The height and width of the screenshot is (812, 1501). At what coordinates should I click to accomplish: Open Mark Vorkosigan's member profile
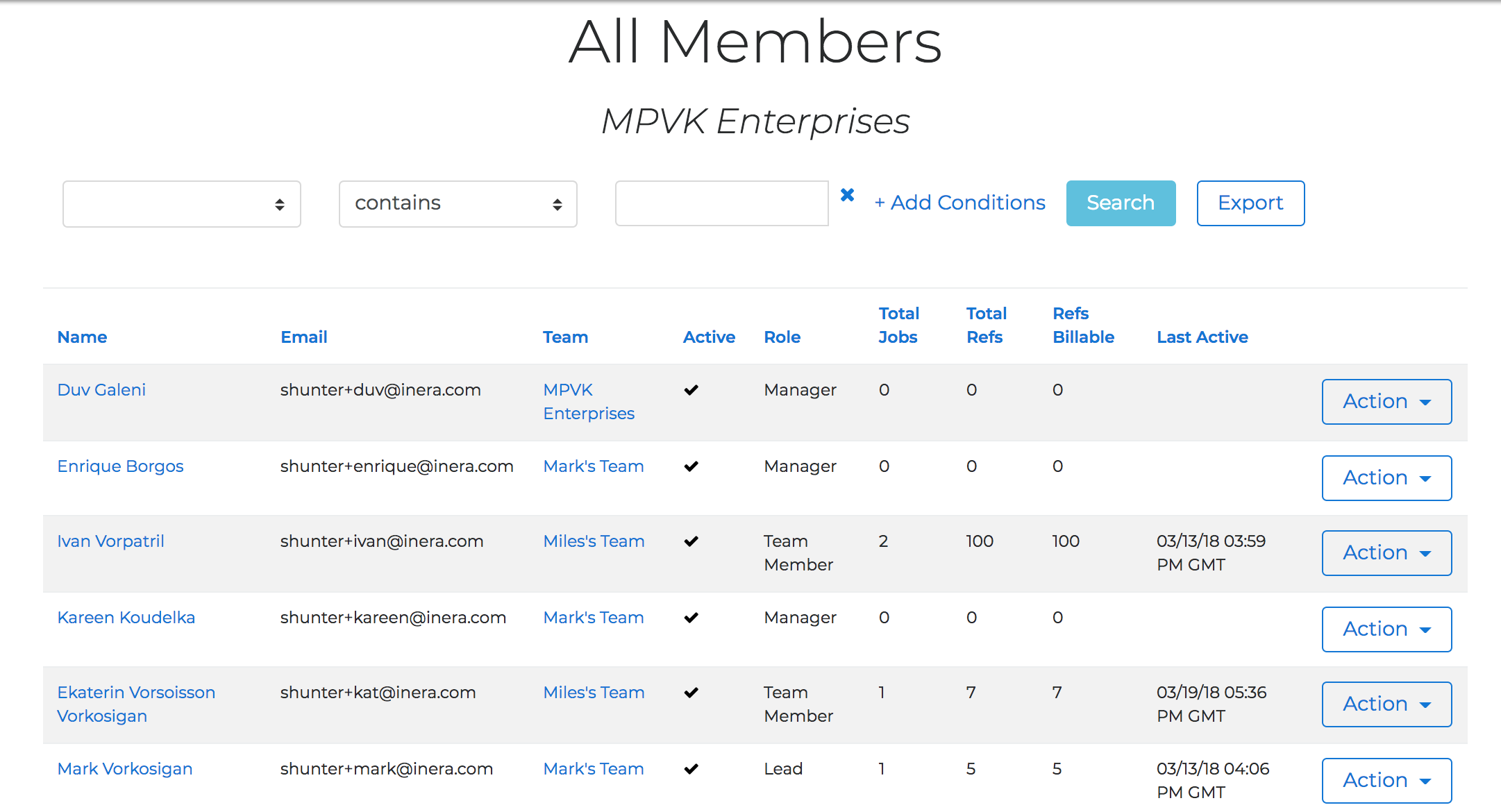(x=124, y=769)
